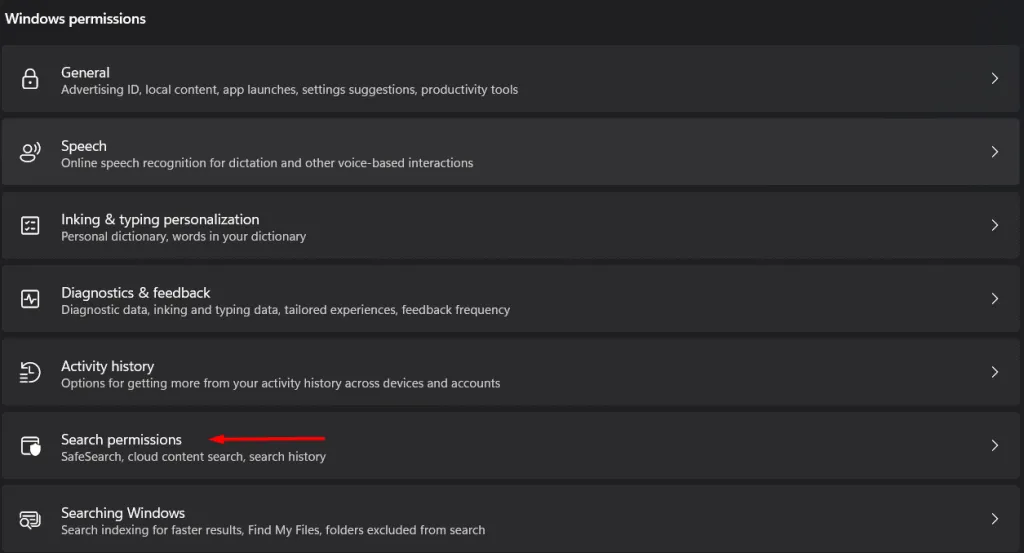Open Search permissions chevron arrow

tap(995, 445)
